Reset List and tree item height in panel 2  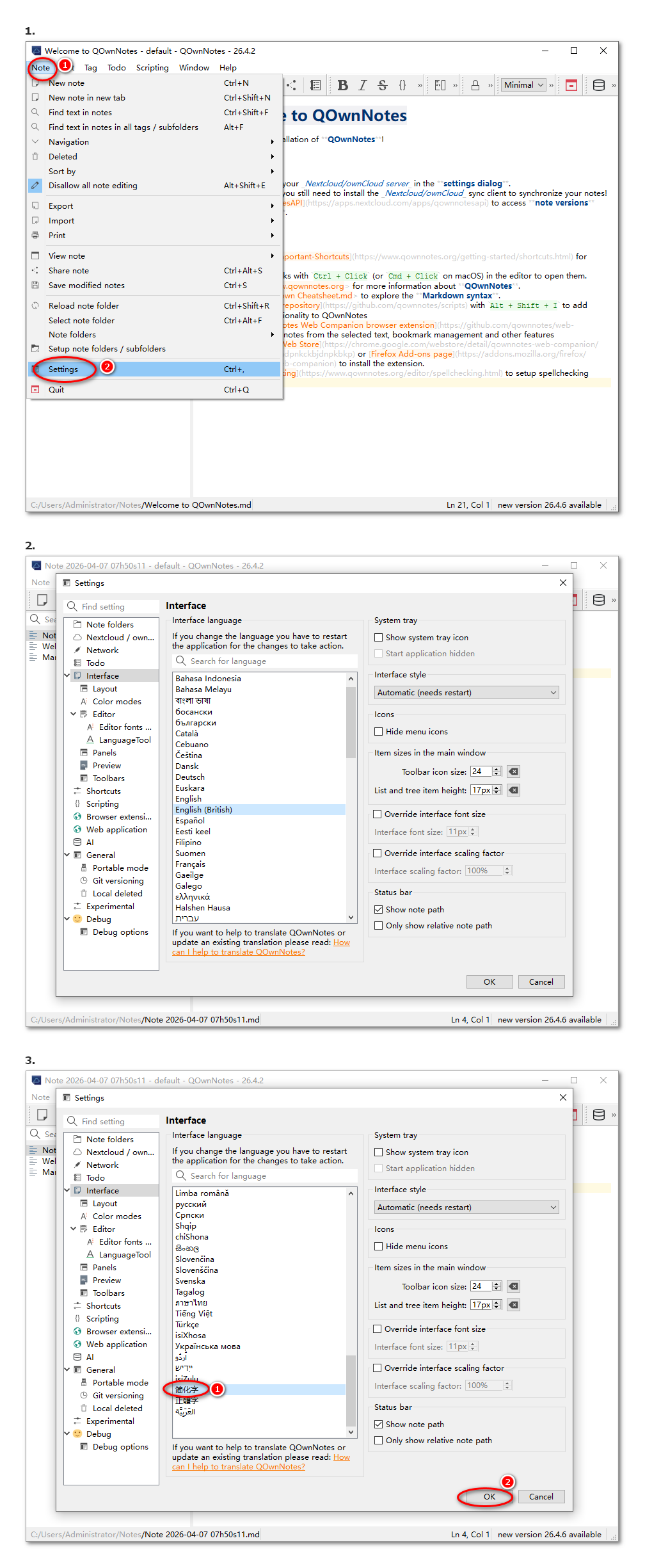(513, 790)
